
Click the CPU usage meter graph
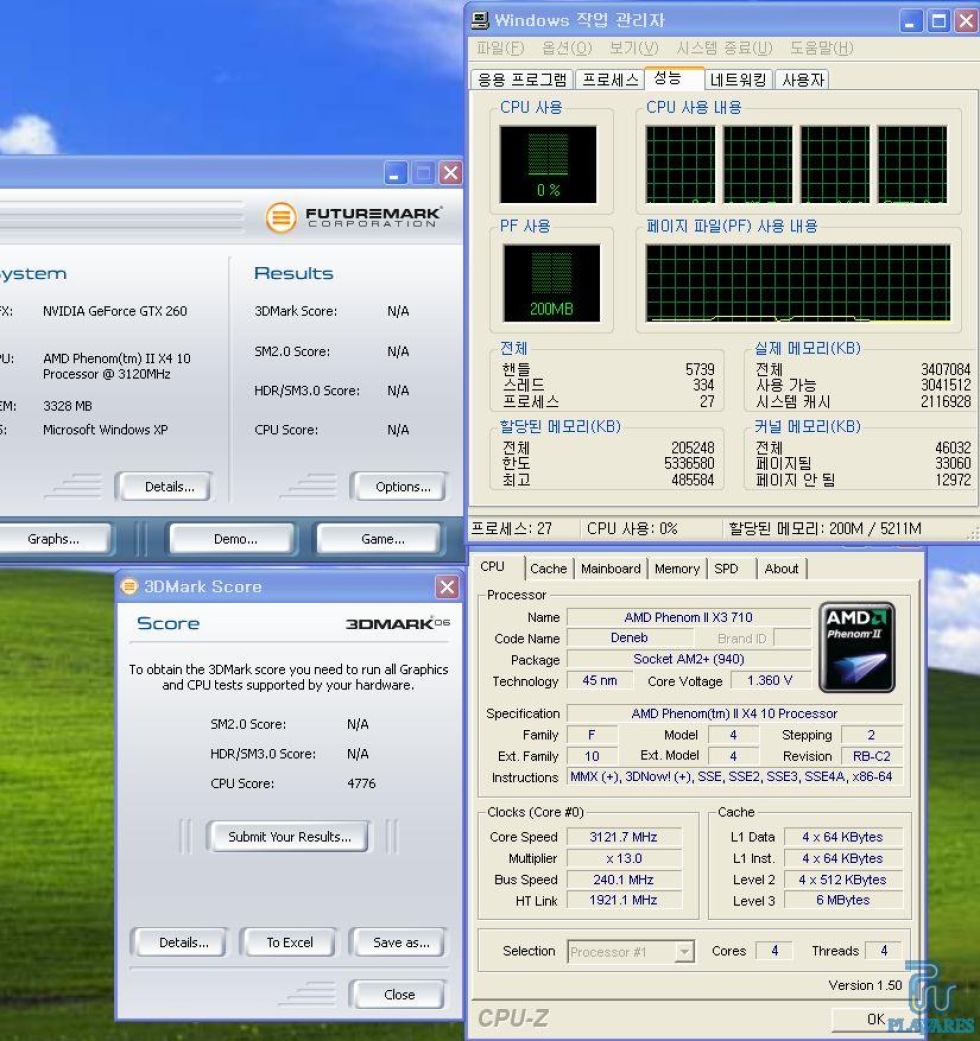(548, 164)
